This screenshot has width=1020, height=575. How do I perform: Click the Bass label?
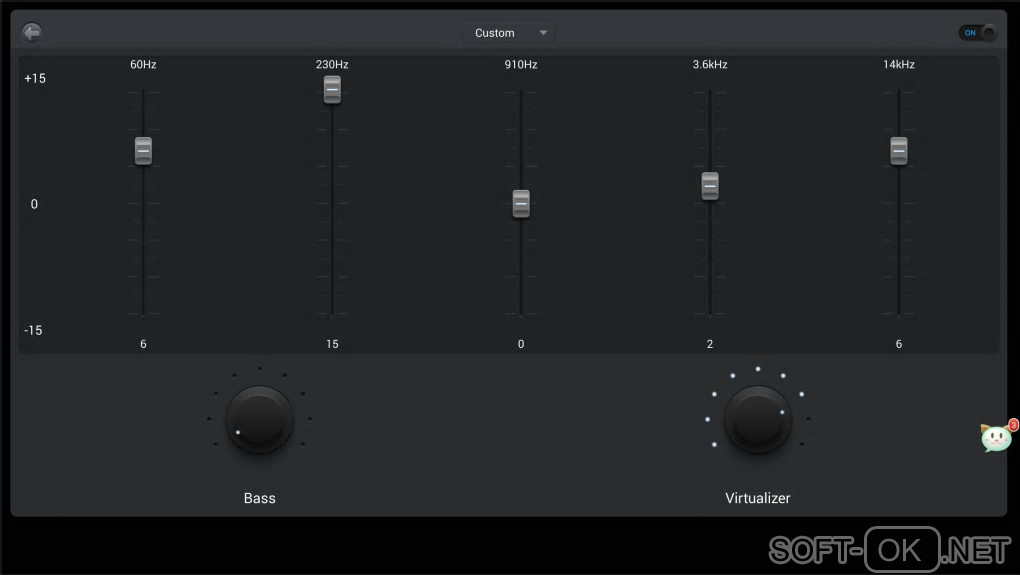260,498
